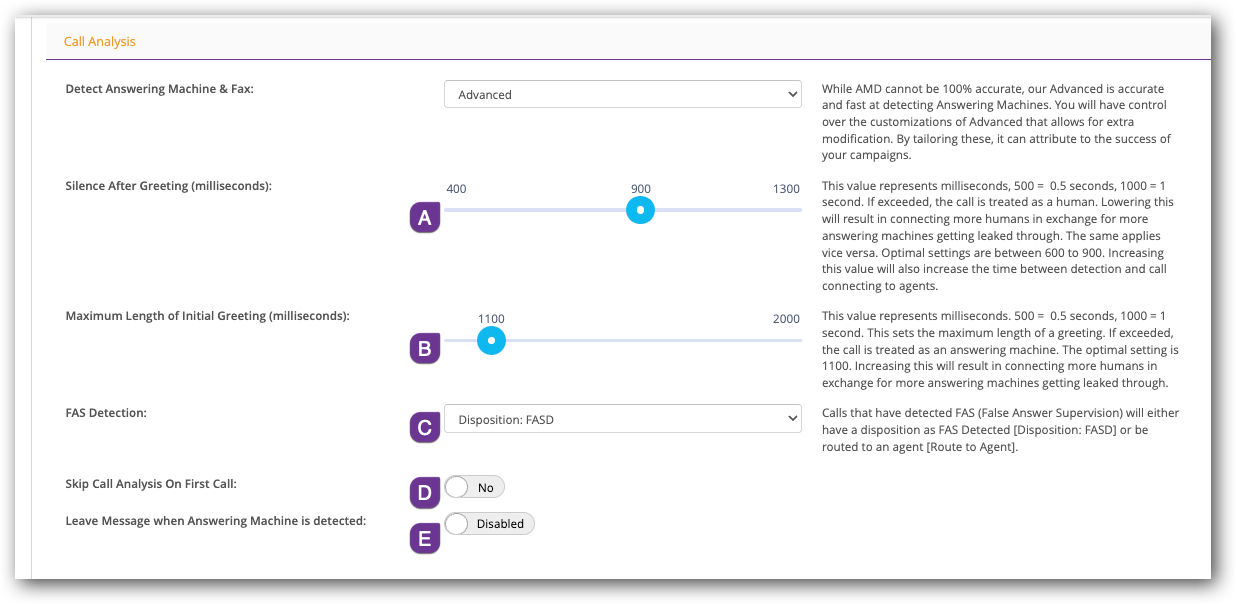The image size is (1236, 604).
Task: Click the Silence After Greeting slider handle
Action: click(640, 210)
